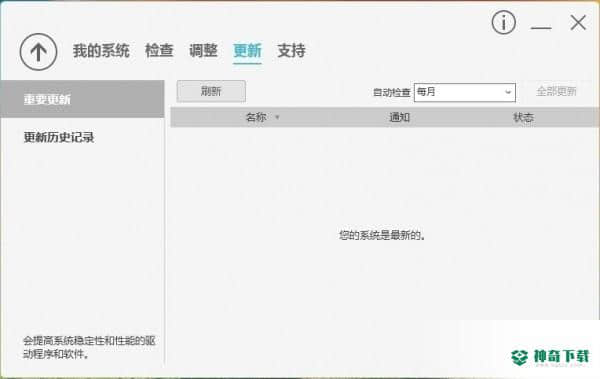Click the 全部更新 button
This screenshot has height=379, width=600.
556,91
